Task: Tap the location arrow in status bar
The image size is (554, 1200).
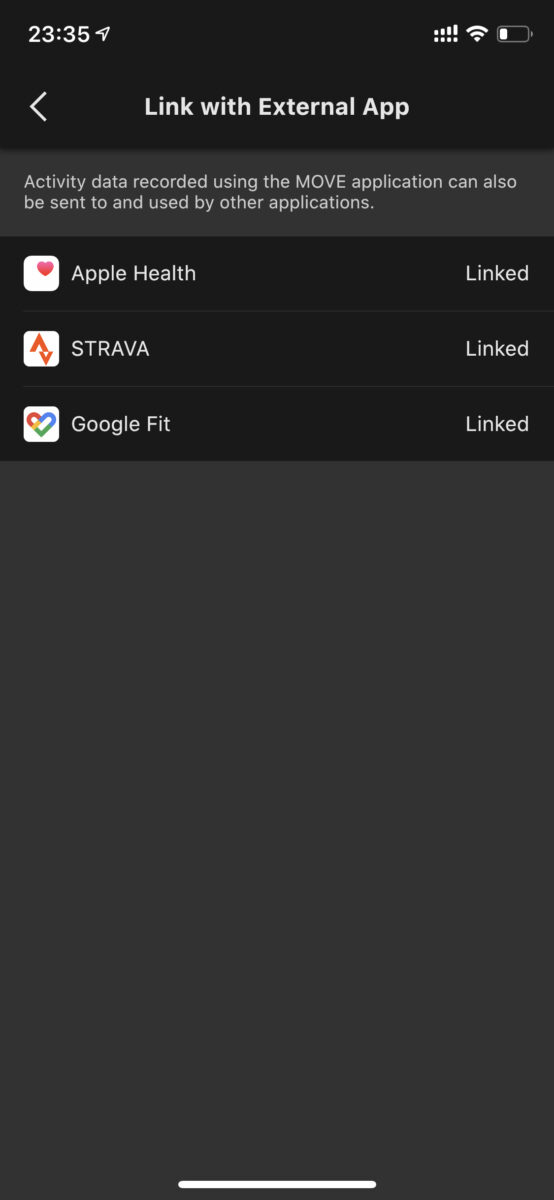Action: tap(104, 34)
